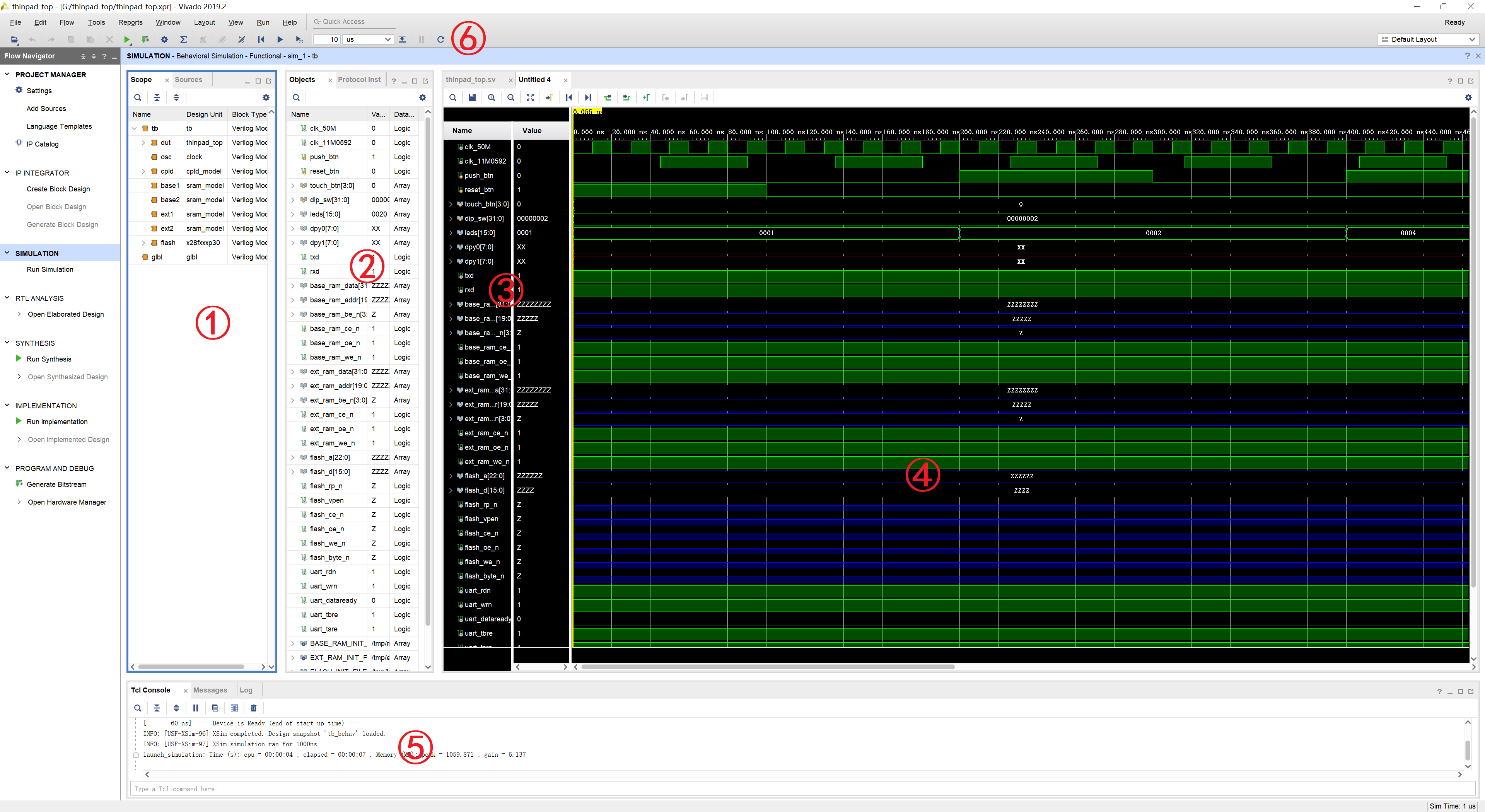Click the waveform Zoom Fit icon

pos(530,97)
